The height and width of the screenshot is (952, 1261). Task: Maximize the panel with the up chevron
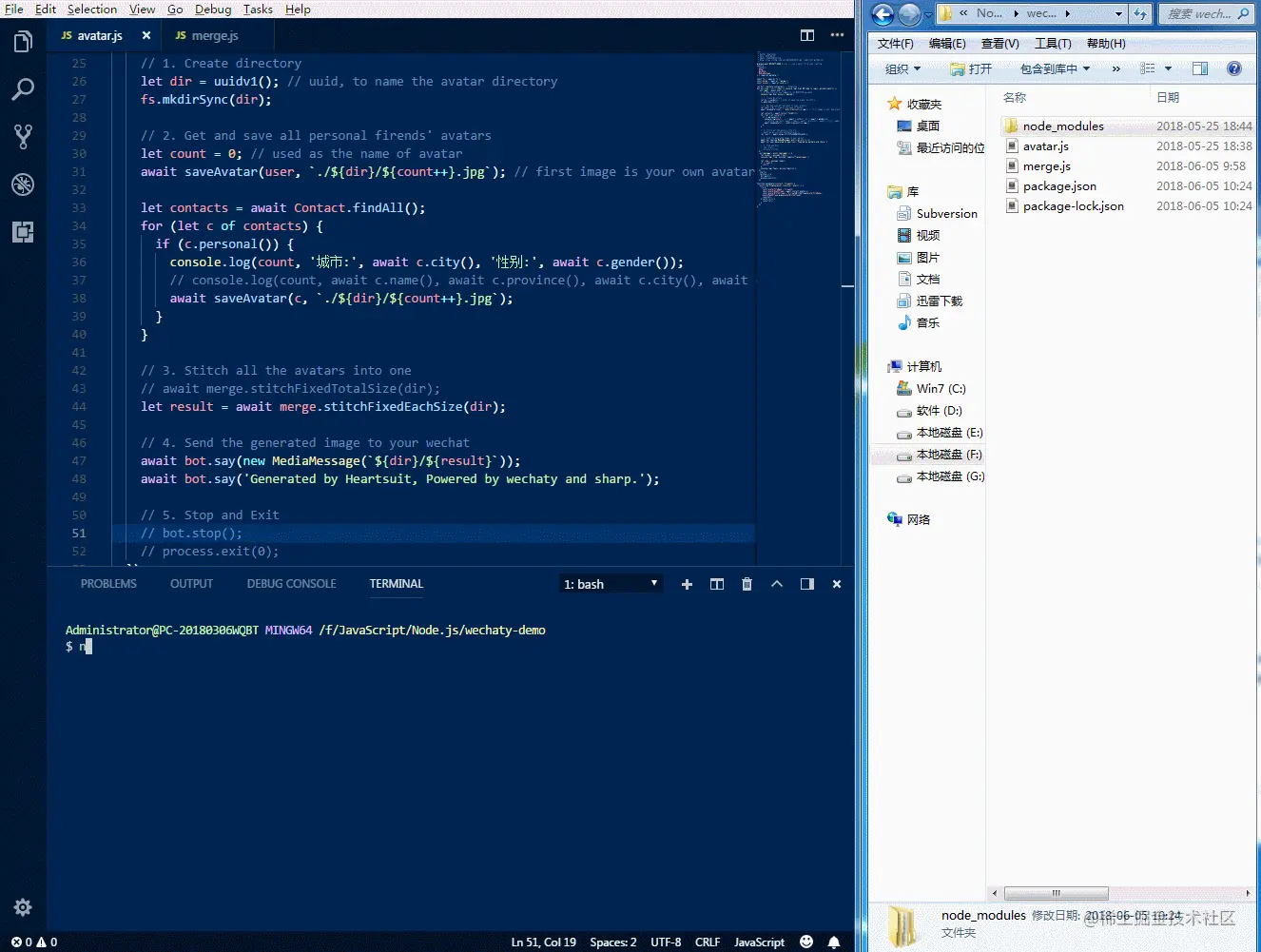coord(777,584)
